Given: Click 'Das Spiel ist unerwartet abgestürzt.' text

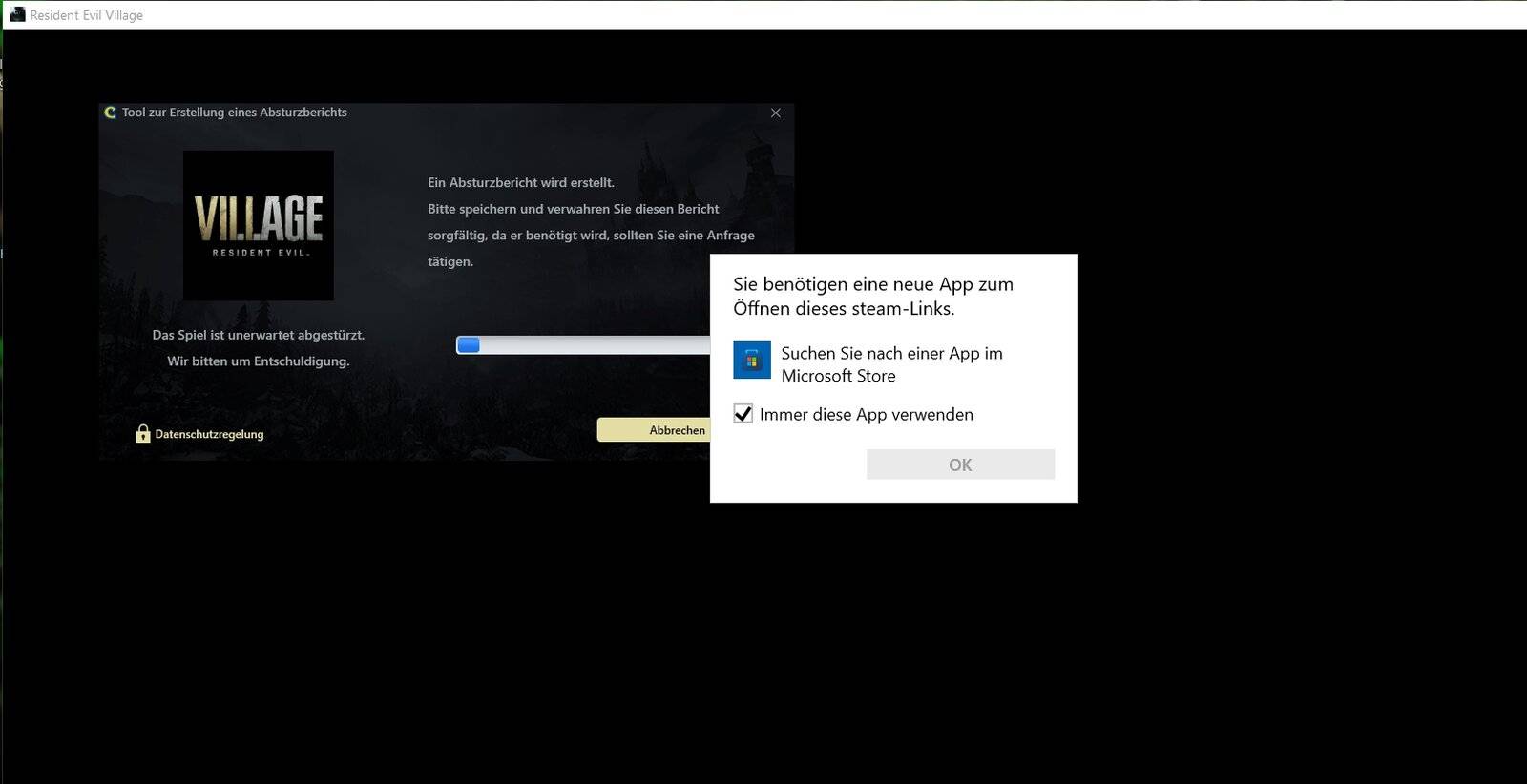Looking at the screenshot, I should click(259, 335).
